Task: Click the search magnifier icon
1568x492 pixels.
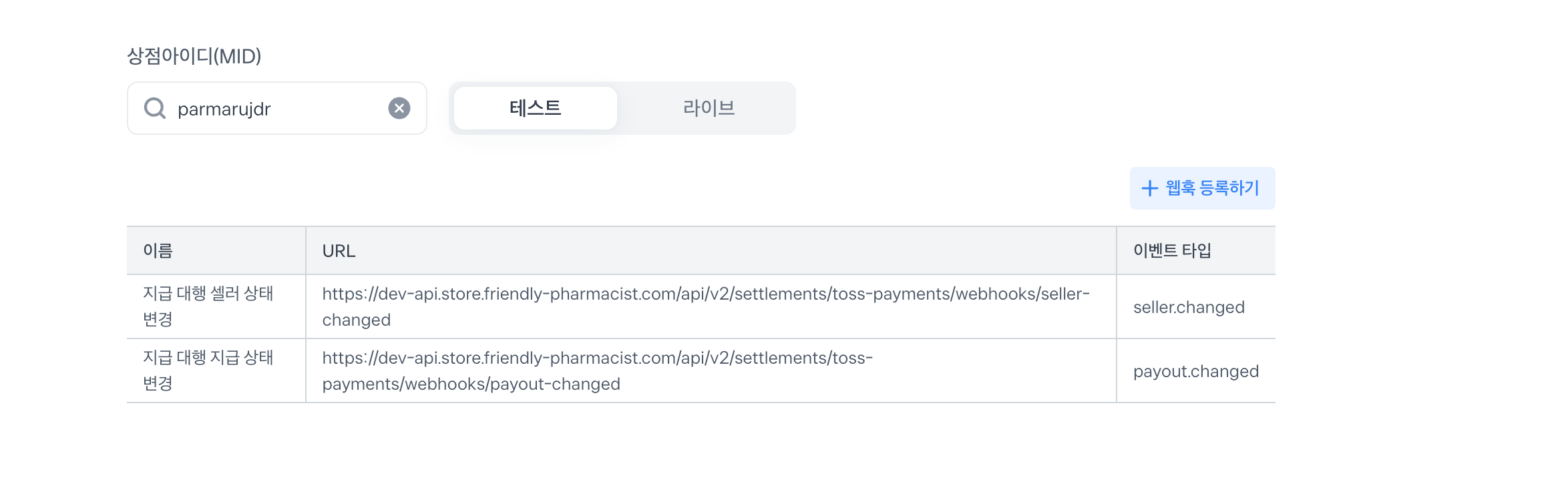Action: [155, 108]
